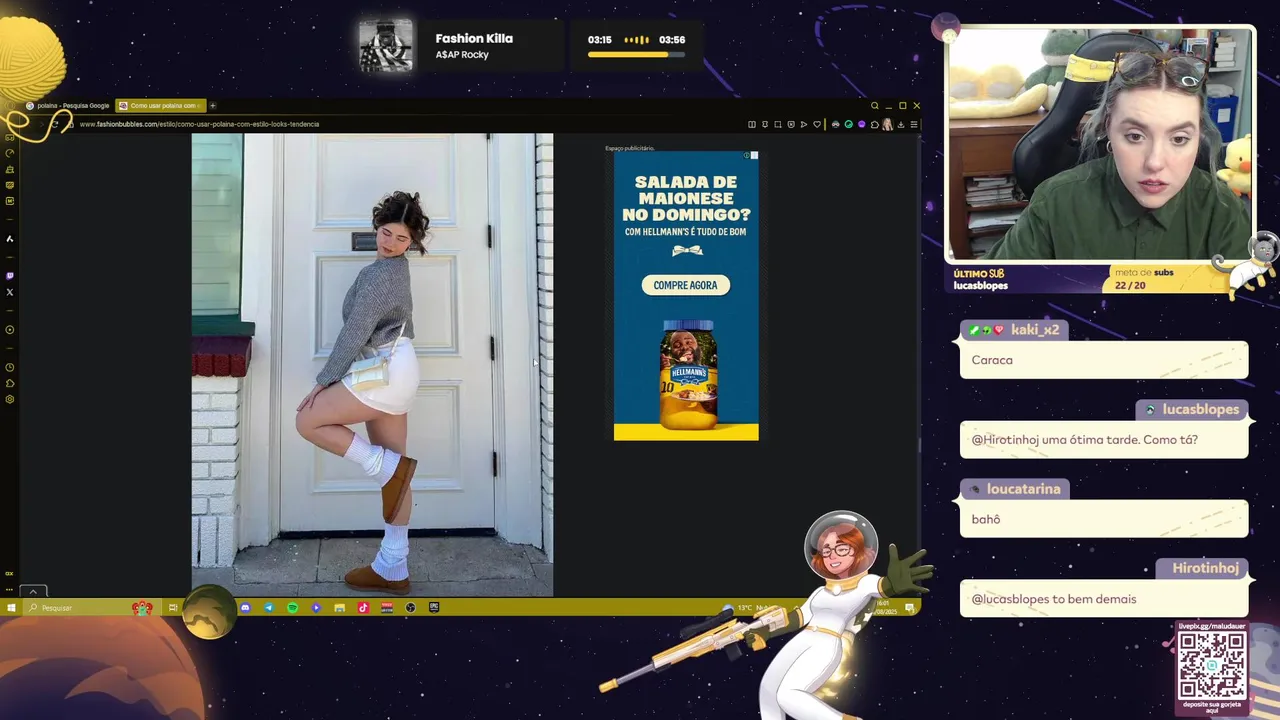Open TikTok from the taskbar
The width and height of the screenshot is (1280, 720).
[363, 607]
